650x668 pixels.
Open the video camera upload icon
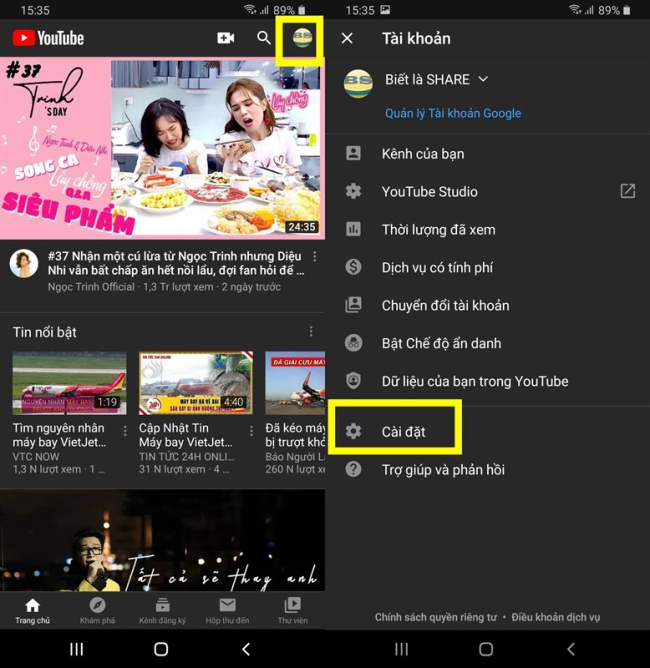tap(225, 38)
